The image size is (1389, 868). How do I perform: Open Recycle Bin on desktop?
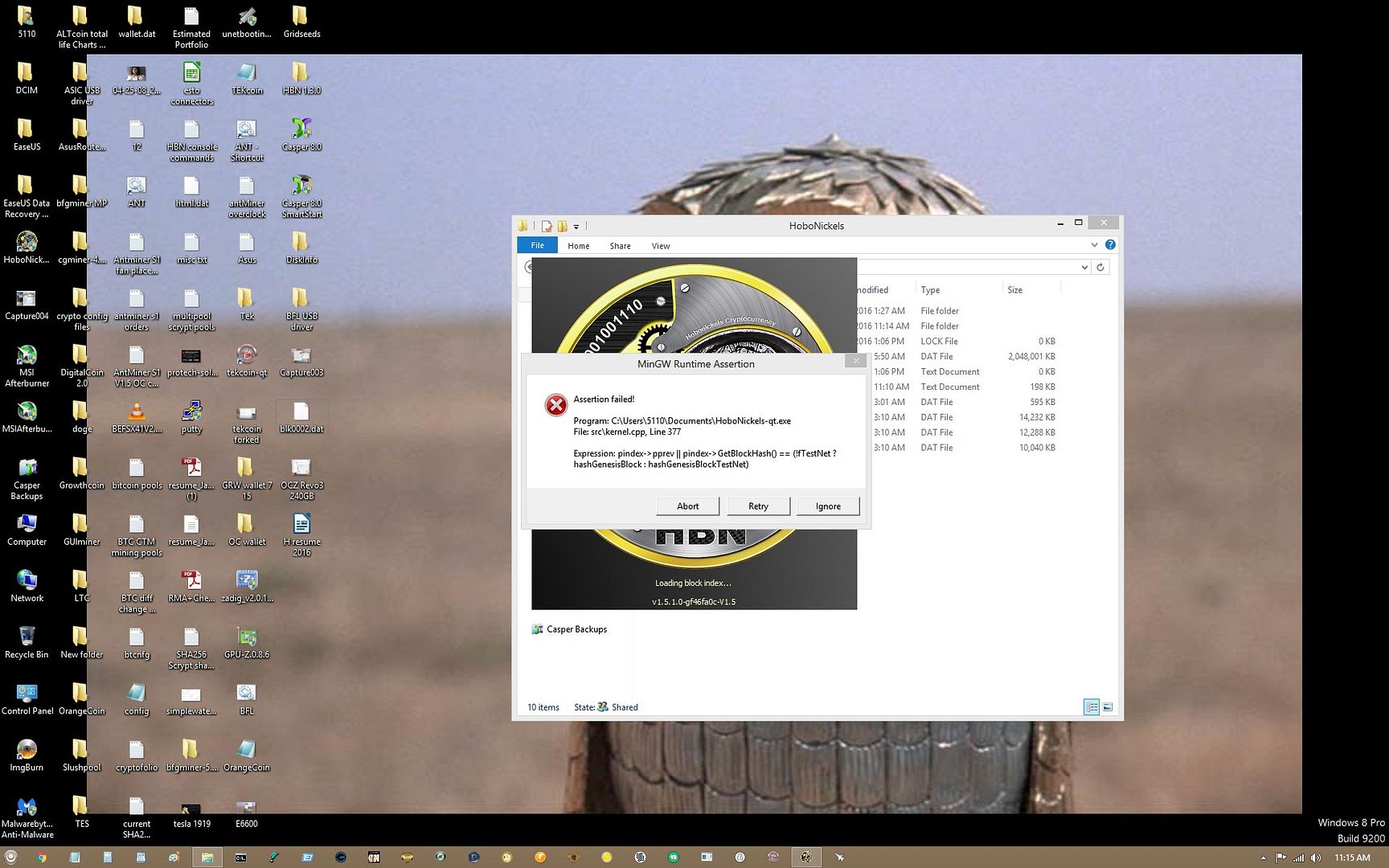point(27,643)
